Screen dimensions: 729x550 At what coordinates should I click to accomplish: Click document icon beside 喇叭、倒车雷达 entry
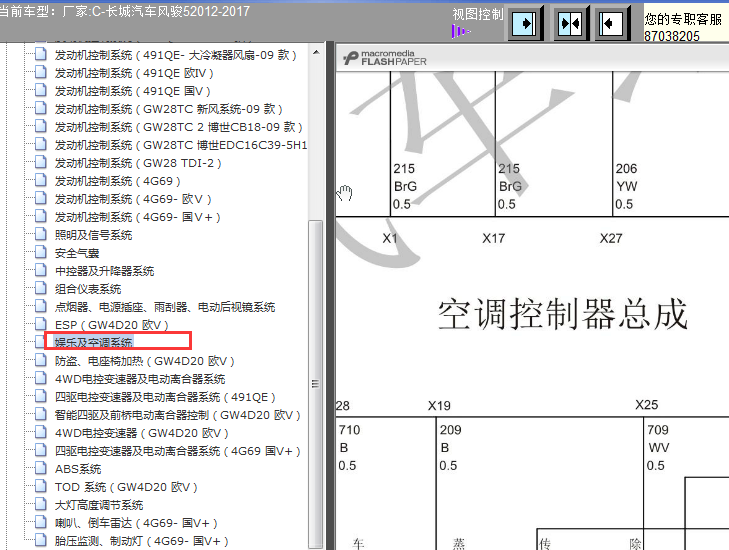tap(41, 523)
